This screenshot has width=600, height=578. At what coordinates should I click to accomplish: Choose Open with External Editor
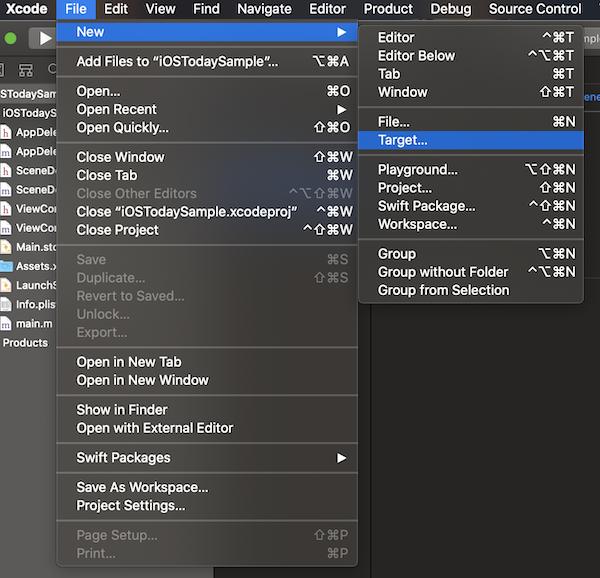pos(207,428)
